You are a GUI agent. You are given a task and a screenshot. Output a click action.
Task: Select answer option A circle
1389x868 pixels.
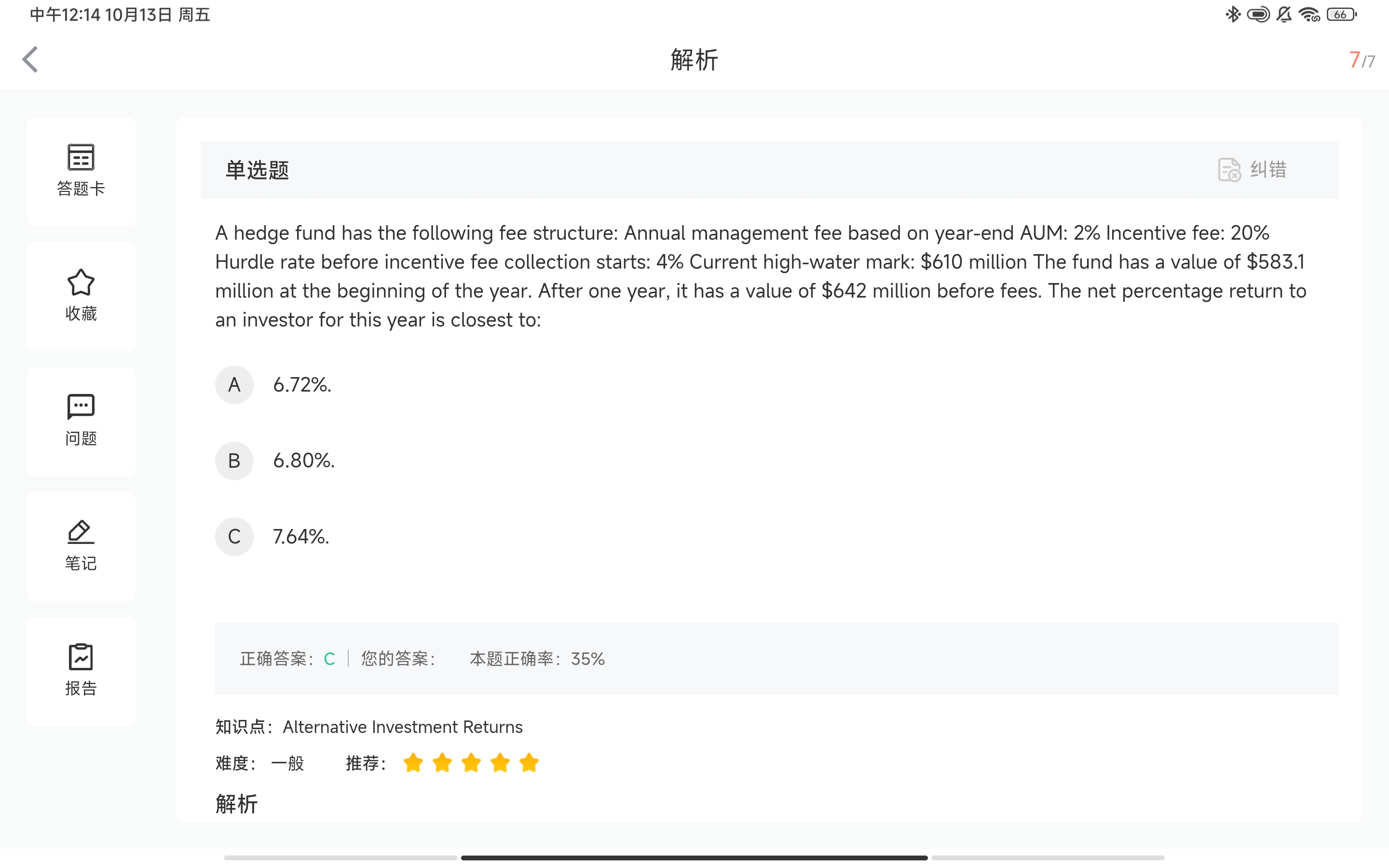(234, 385)
